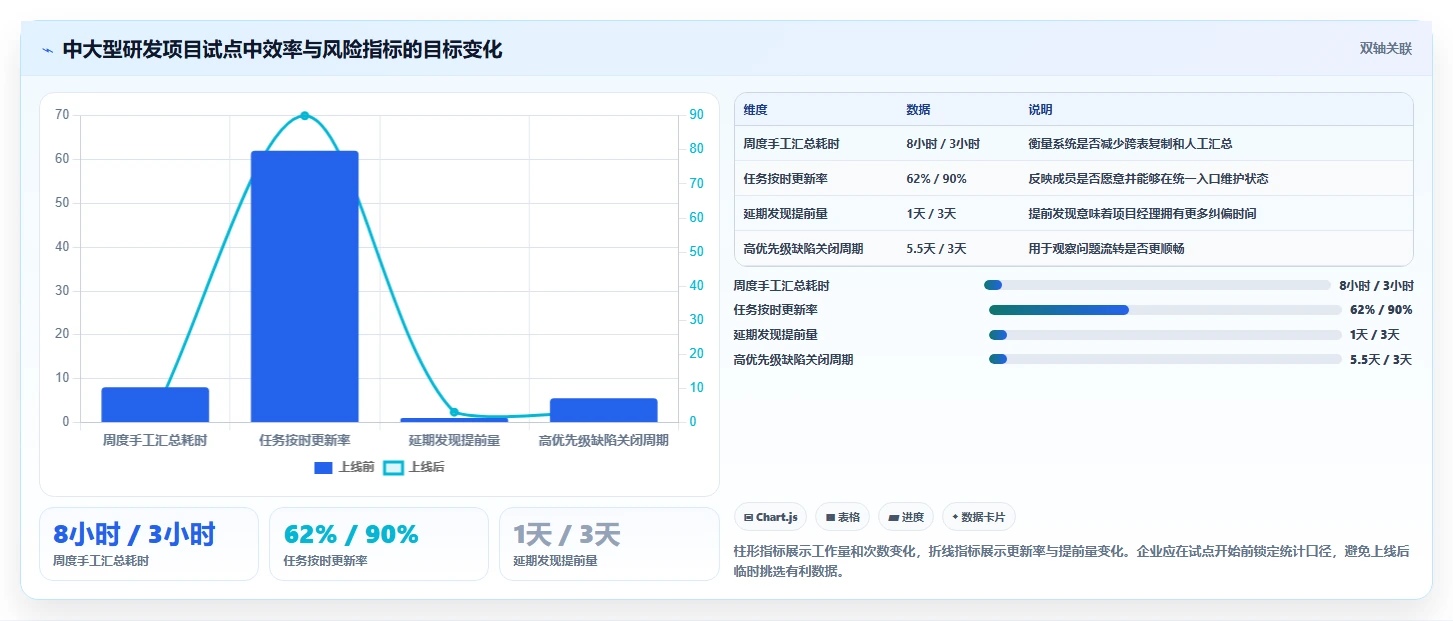The height and width of the screenshot is (621, 1453).
Task: Select the Chart.js tag chip
Action: tap(771, 517)
